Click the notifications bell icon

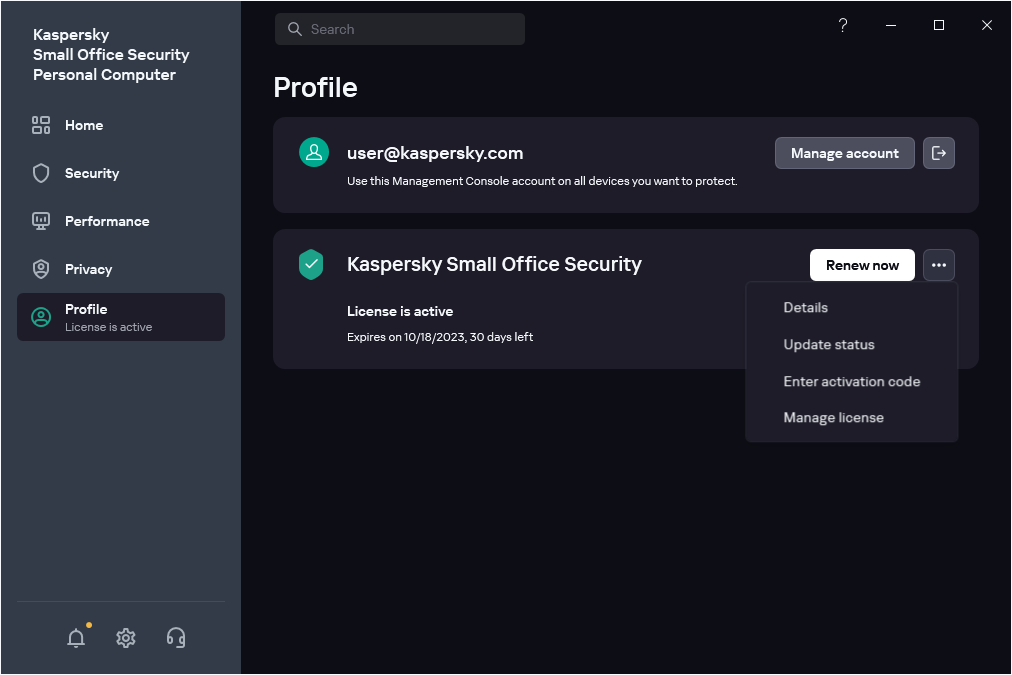76,638
